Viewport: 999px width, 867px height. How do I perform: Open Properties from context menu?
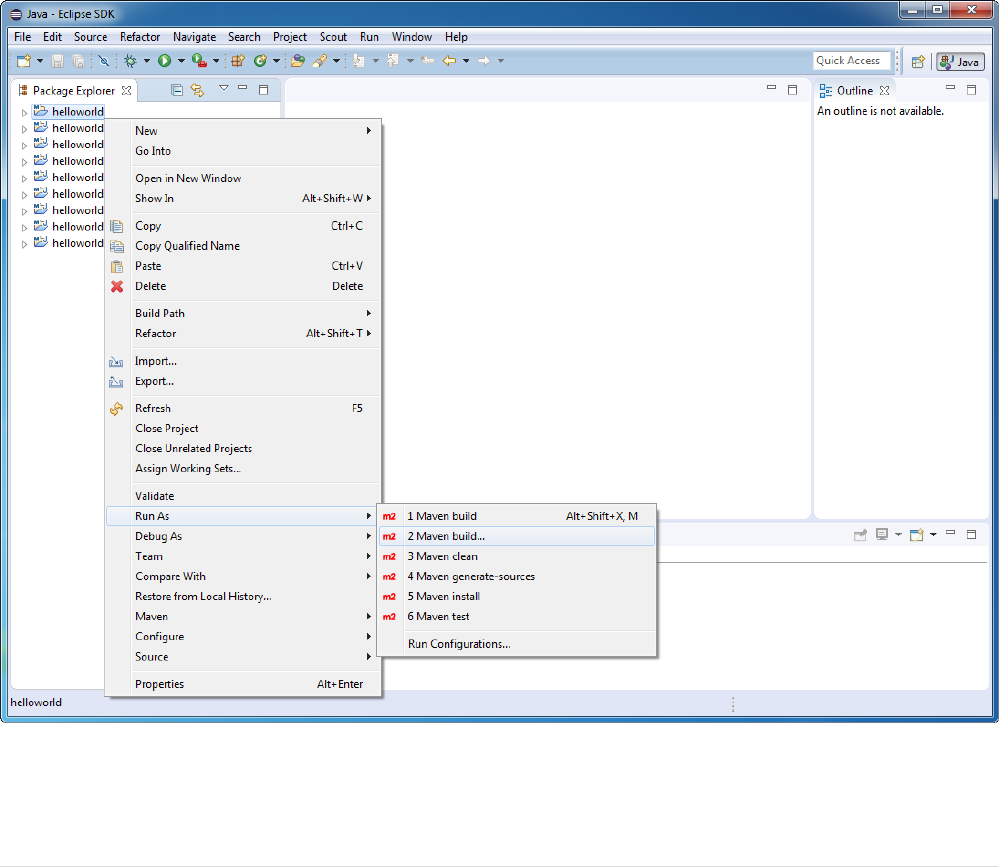pos(243,684)
